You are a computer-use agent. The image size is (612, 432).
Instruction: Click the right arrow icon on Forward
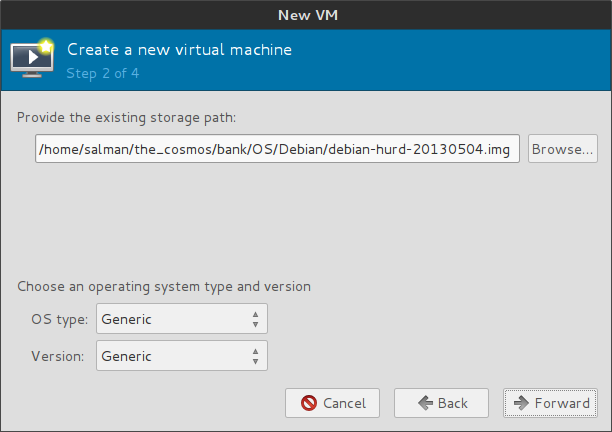pos(521,403)
